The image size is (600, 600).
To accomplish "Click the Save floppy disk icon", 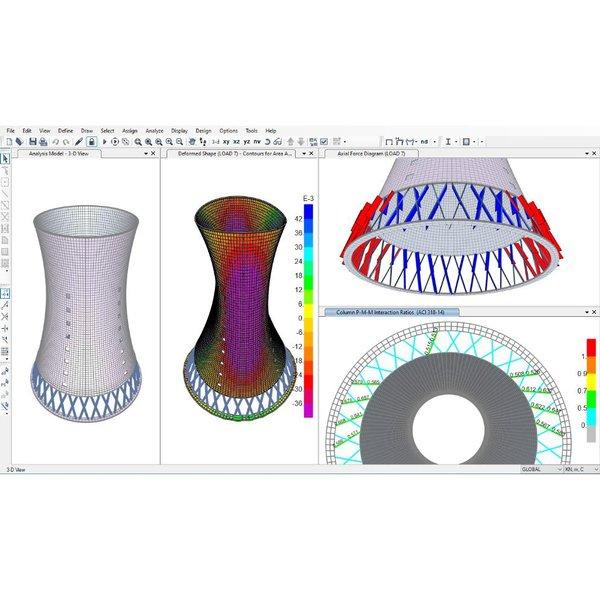I will coord(33,142).
